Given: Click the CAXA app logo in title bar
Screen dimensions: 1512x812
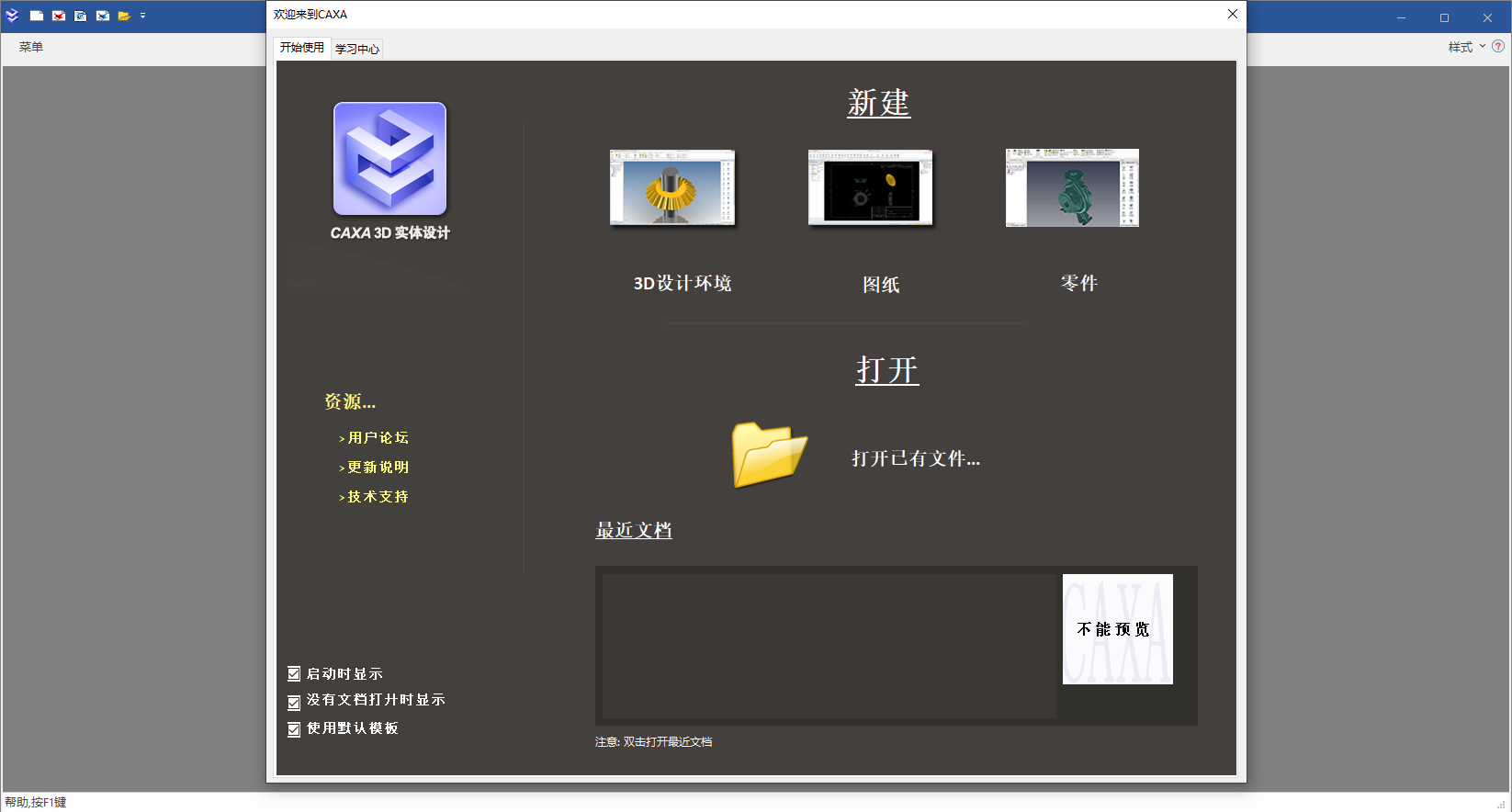Looking at the screenshot, I should point(12,16).
